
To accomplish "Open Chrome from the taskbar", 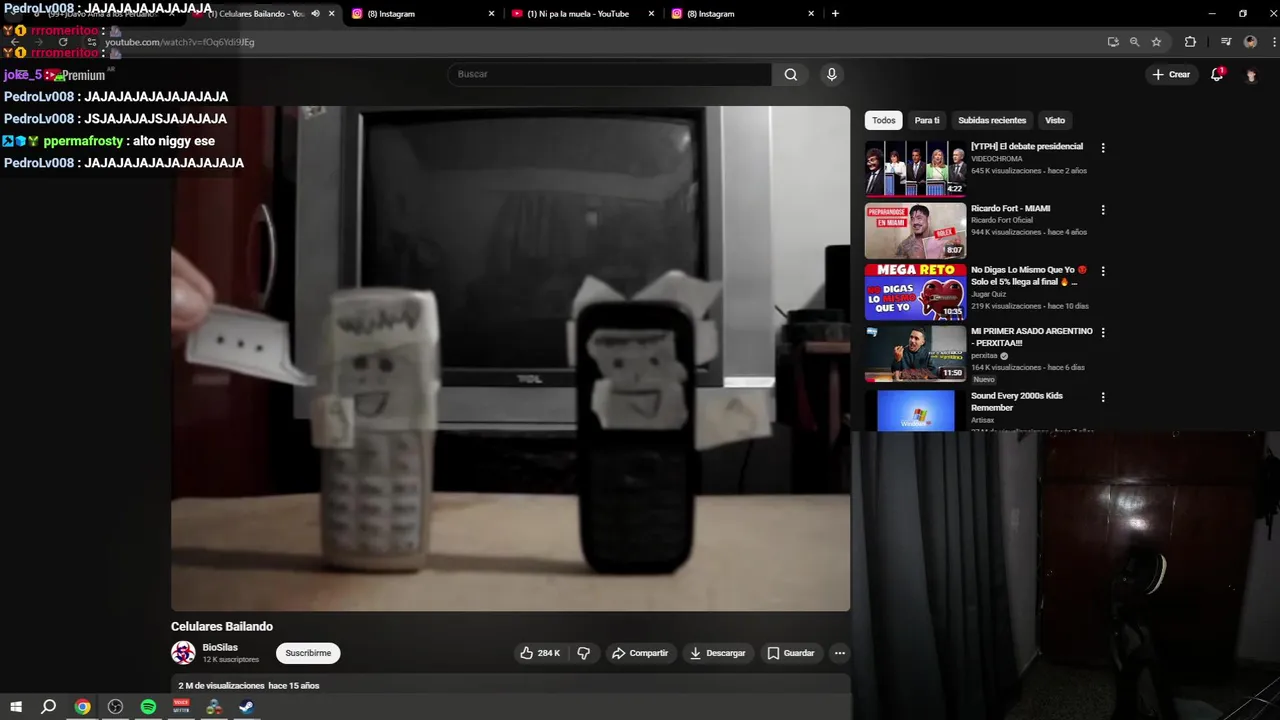I will pos(82,707).
